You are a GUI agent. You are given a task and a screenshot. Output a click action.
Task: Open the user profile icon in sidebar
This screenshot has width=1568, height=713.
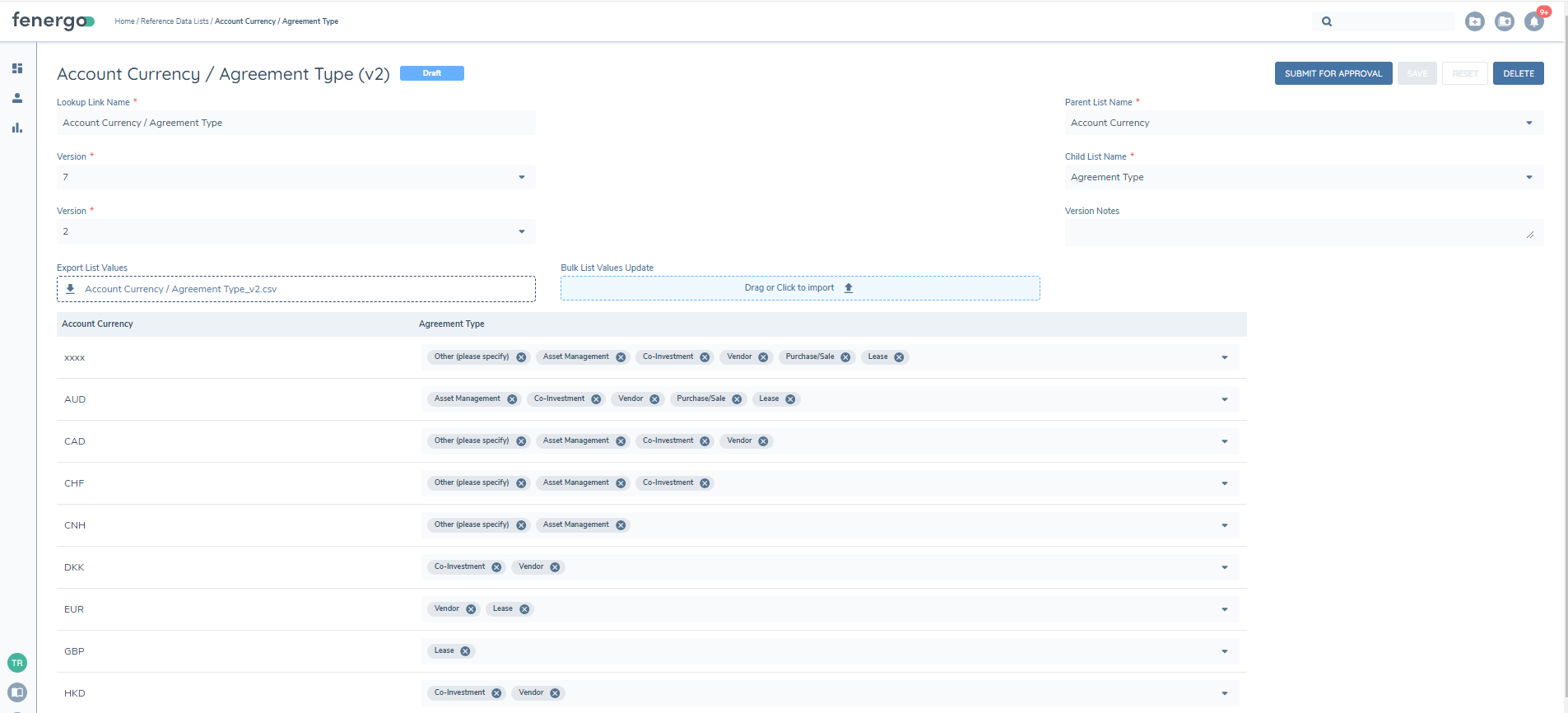(x=17, y=98)
